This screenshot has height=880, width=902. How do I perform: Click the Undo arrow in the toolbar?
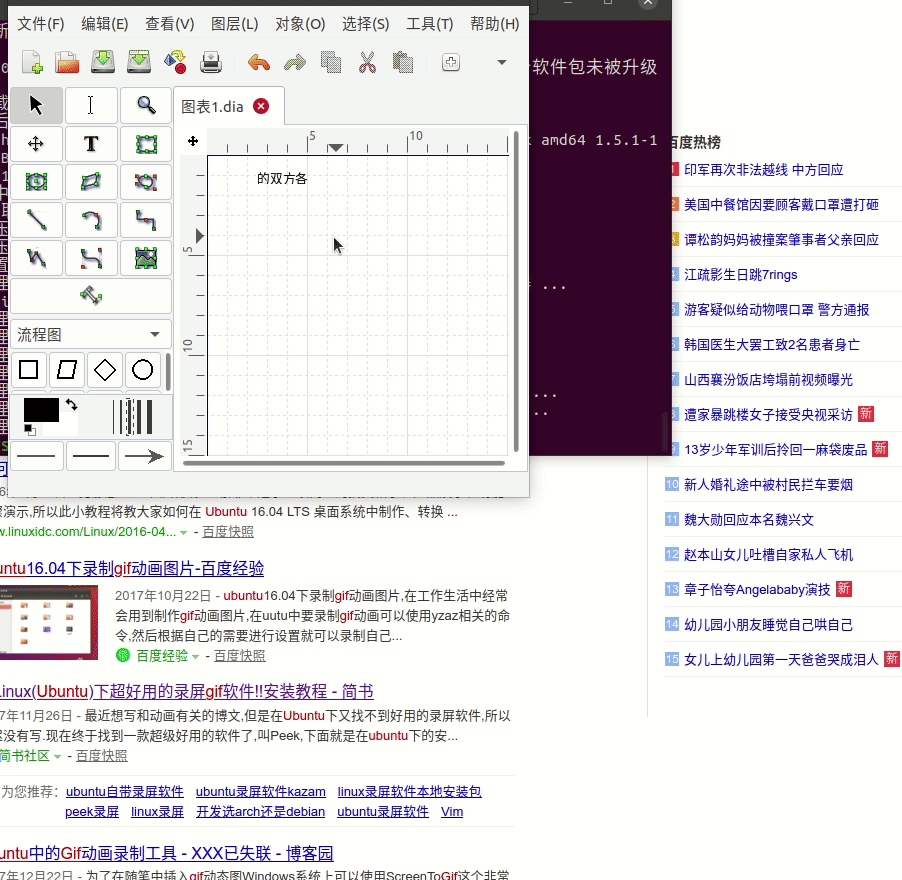point(257,61)
